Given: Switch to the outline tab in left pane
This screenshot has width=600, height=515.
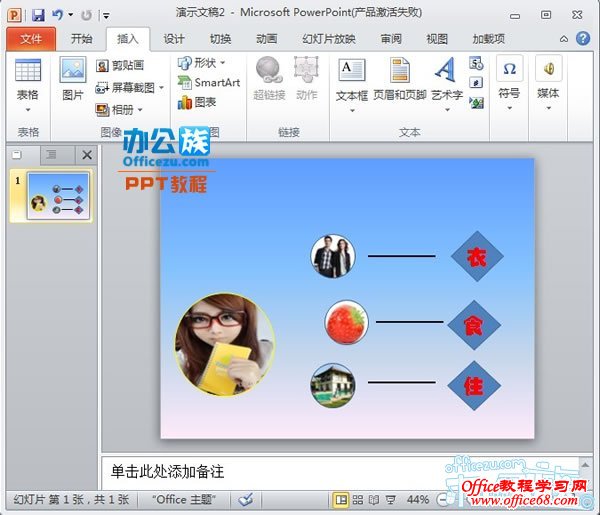Looking at the screenshot, I should [x=51, y=155].
